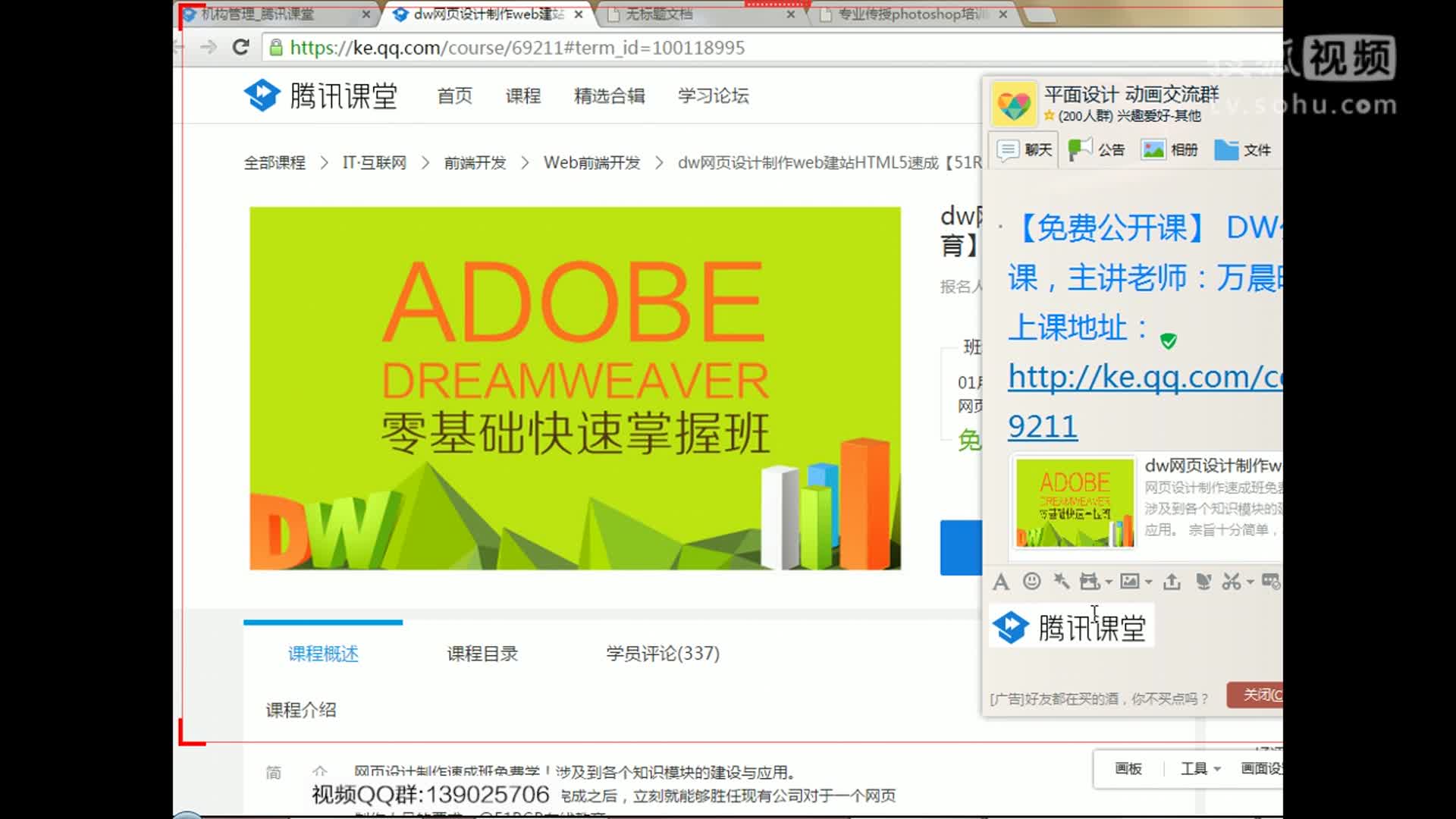
Task: Select the 课程概述 course tab
Action: pyautogui.click(x=323, y=654)
